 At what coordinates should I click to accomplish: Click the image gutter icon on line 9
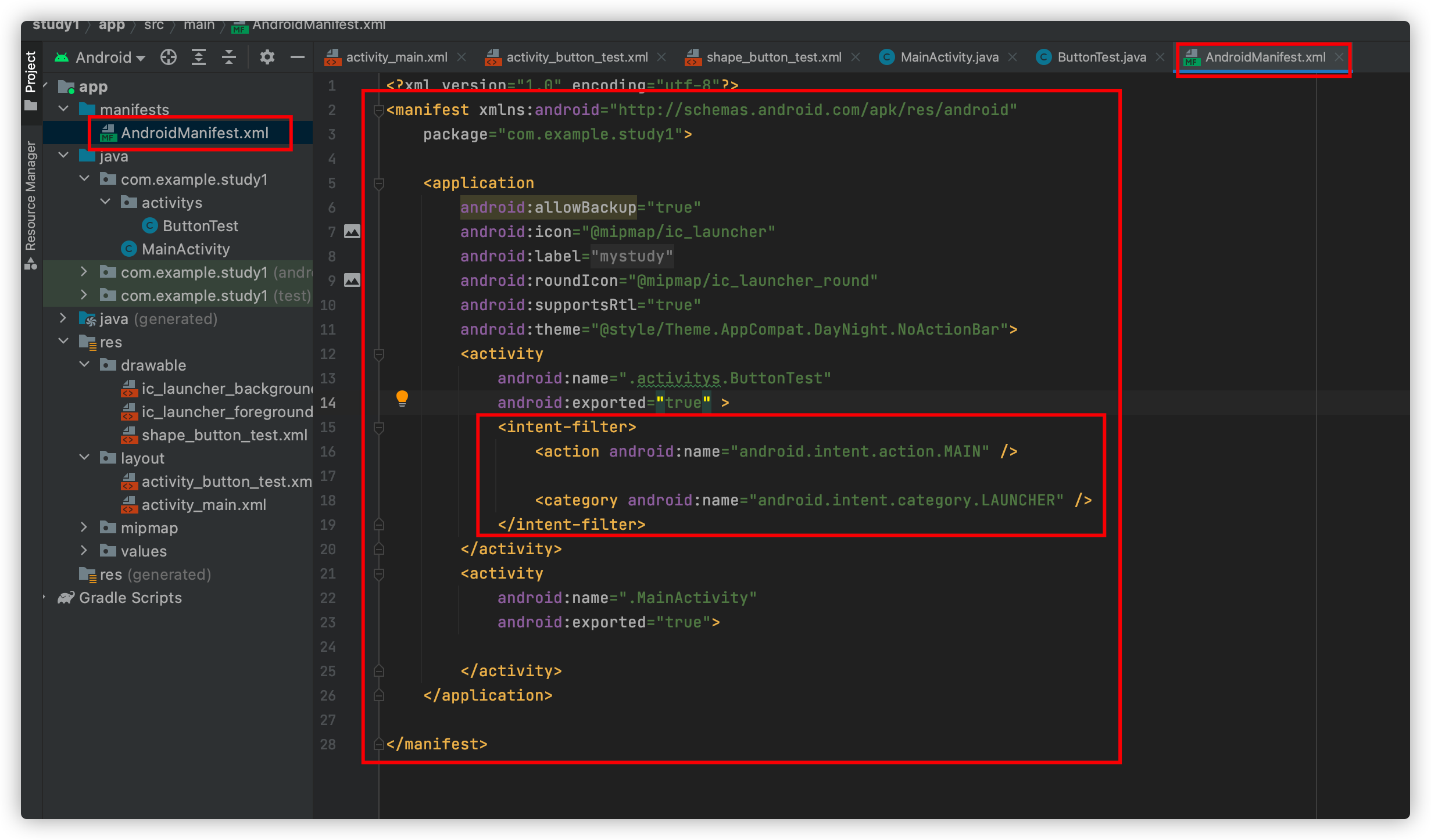click(352, 280)
